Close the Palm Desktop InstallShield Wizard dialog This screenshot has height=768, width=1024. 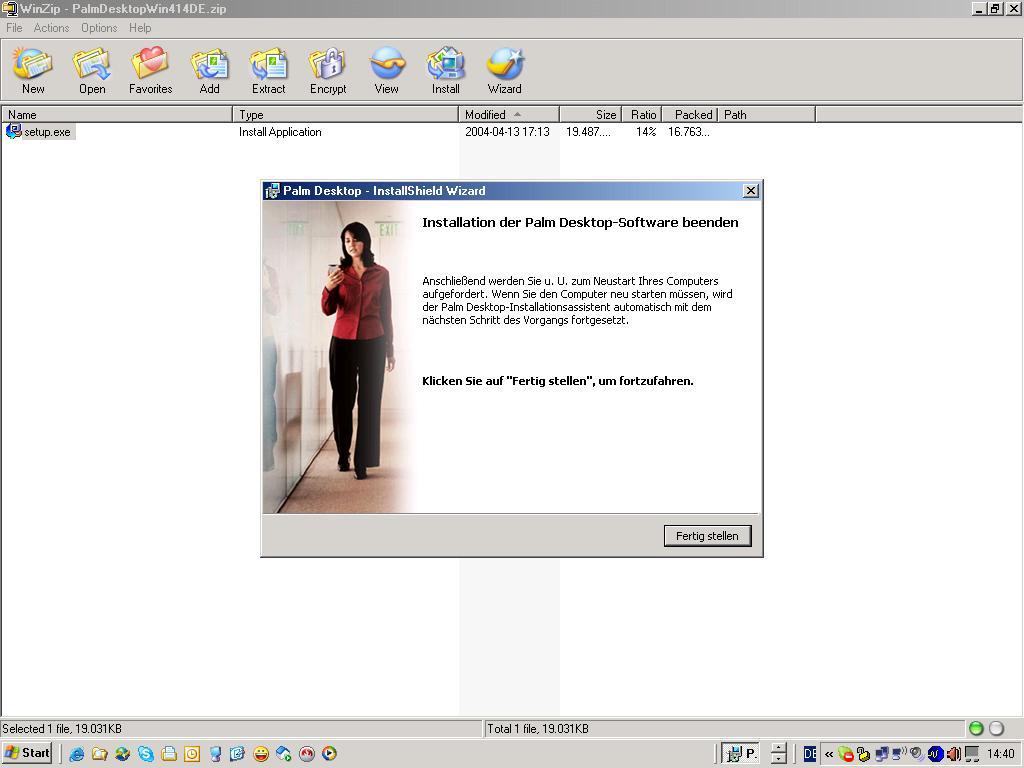point(751,190)
